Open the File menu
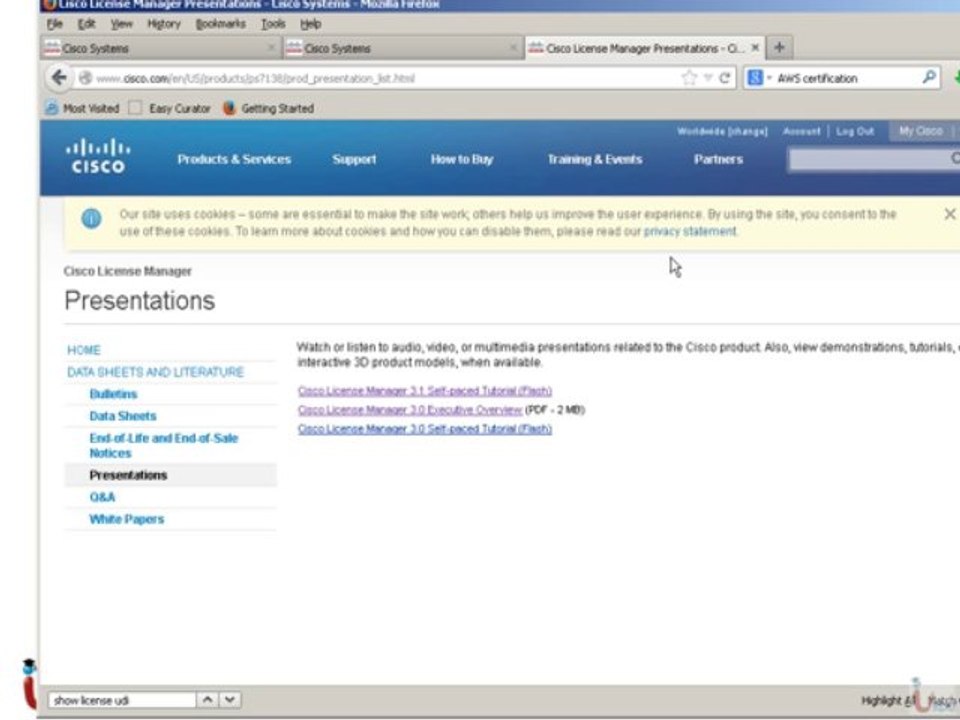960x720 pixels. pyautogui.click(x=54, y=24)
